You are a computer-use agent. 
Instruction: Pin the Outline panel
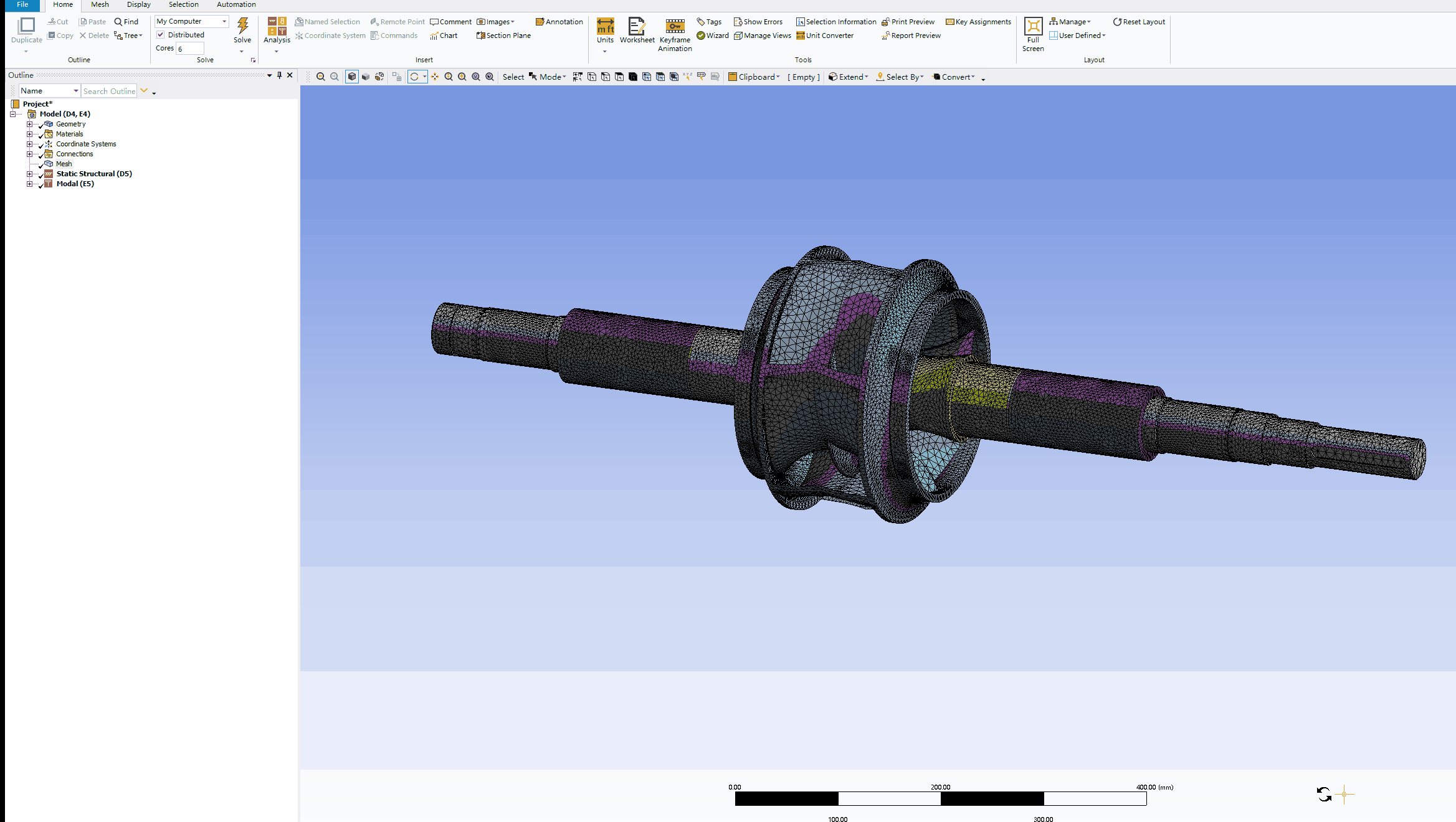(279, 75)
